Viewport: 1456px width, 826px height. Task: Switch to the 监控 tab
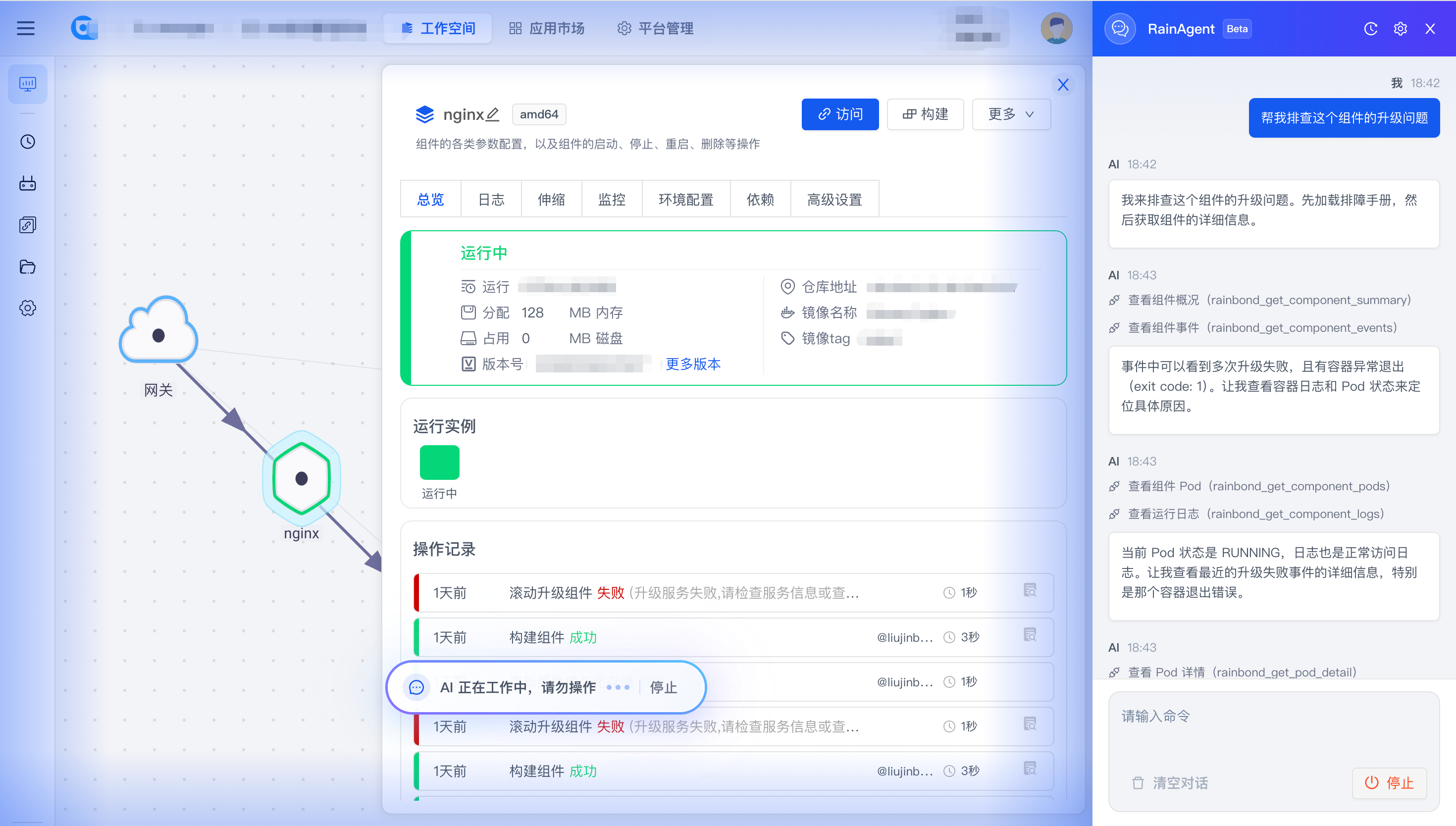[x=612, y=199]
